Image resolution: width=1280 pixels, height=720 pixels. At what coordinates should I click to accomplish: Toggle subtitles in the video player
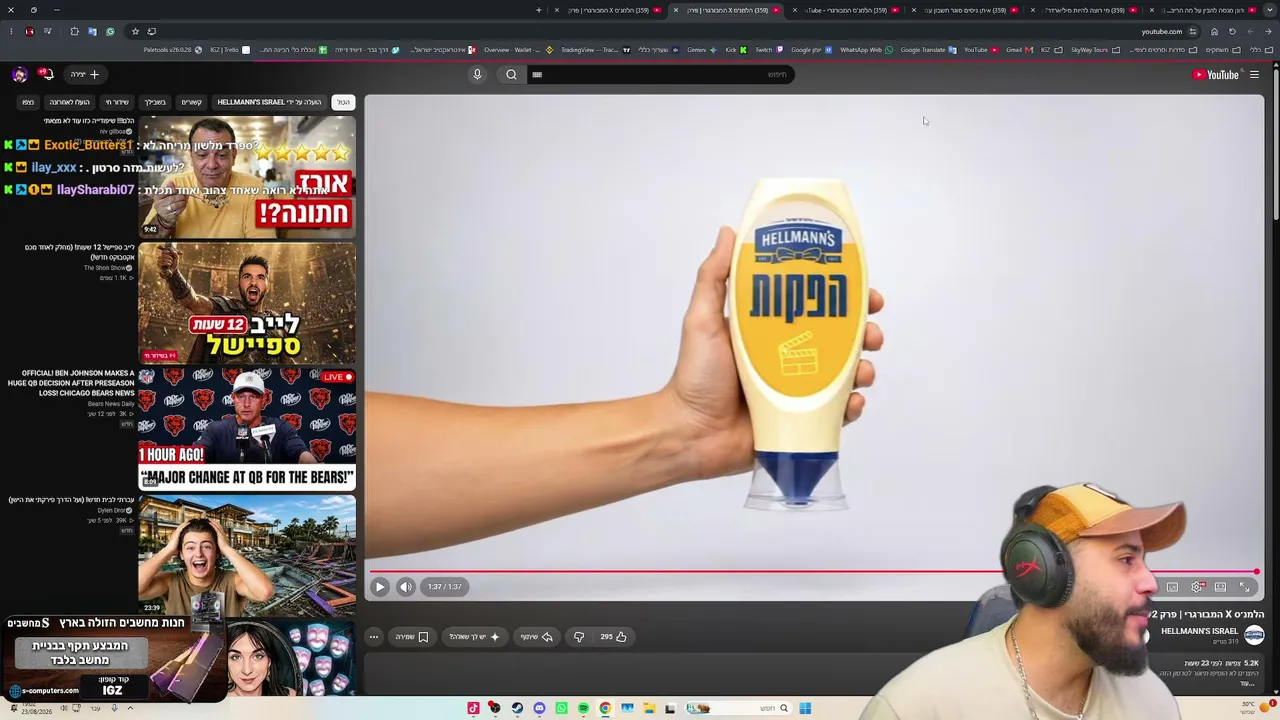point(1173,587)
